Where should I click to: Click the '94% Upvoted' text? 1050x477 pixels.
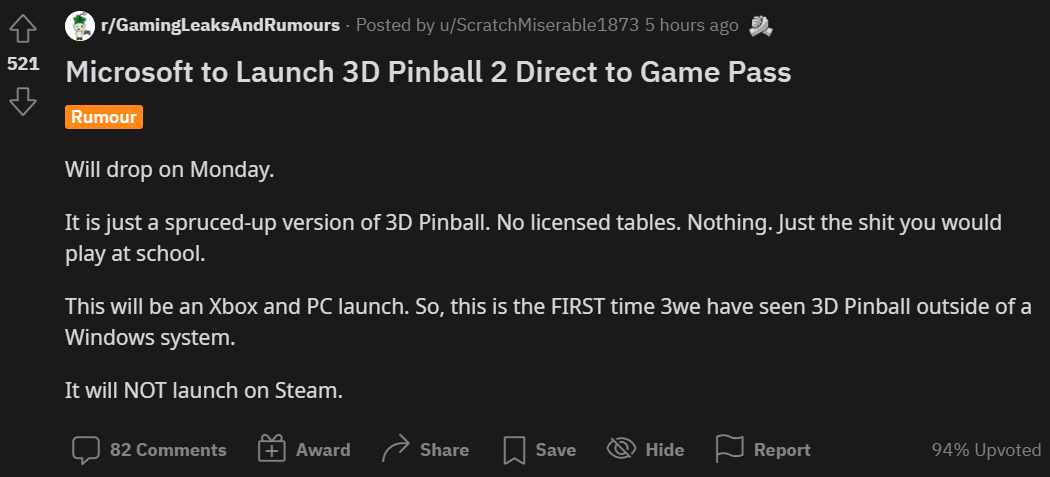click(986, 450)
